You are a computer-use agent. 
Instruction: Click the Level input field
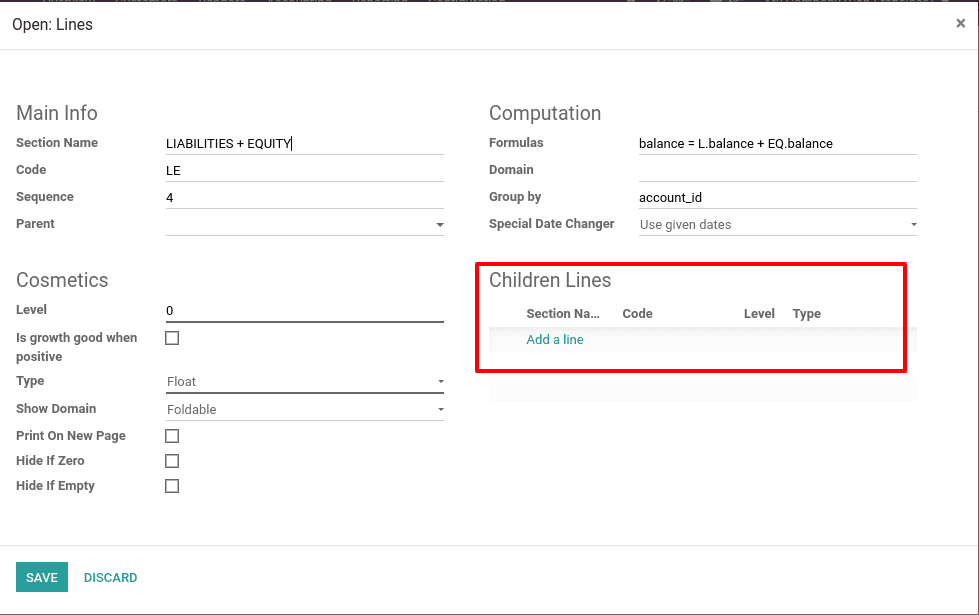(x=305, y=310)
